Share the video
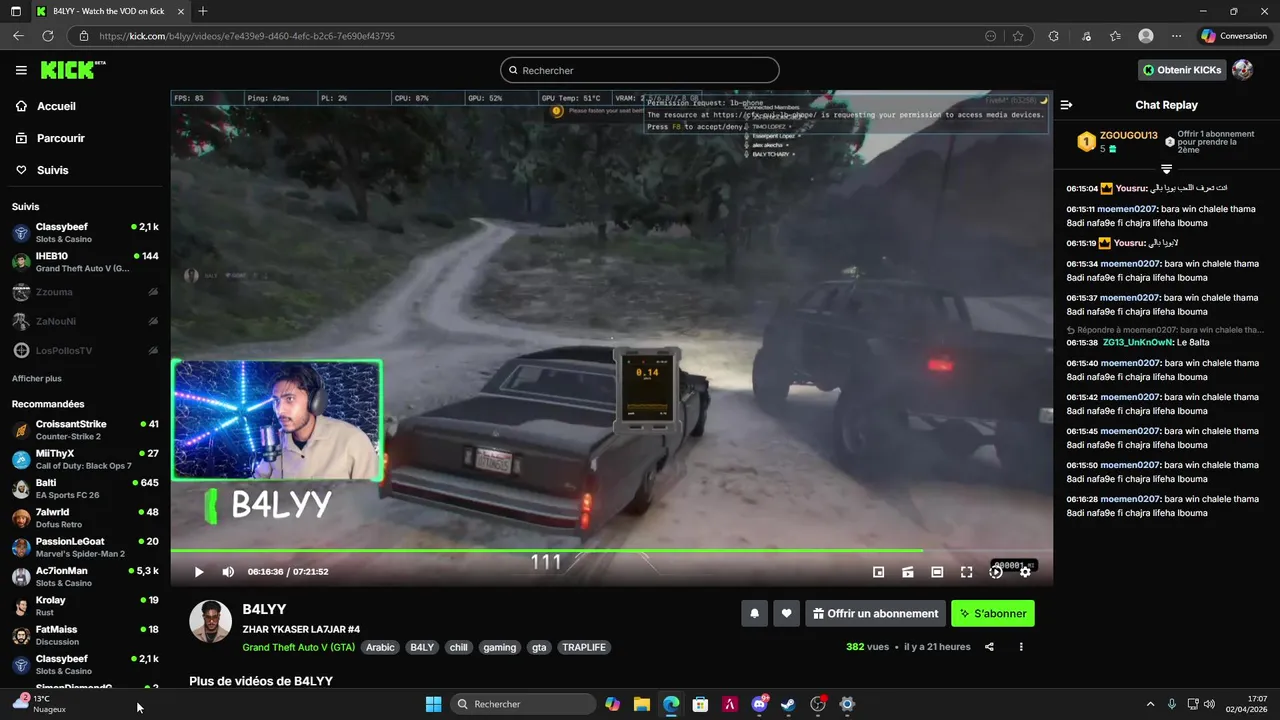The width and height of the screenshot is (1280, 720). point(989,647)
